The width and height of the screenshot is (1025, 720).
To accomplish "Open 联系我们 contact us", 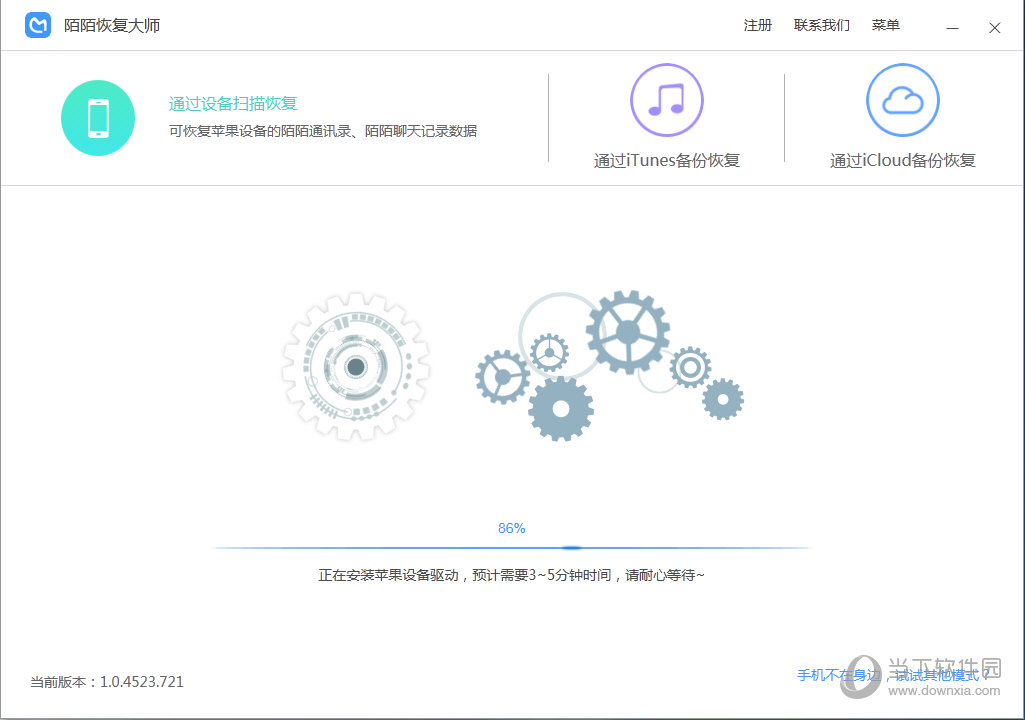I will coord(822,26).
